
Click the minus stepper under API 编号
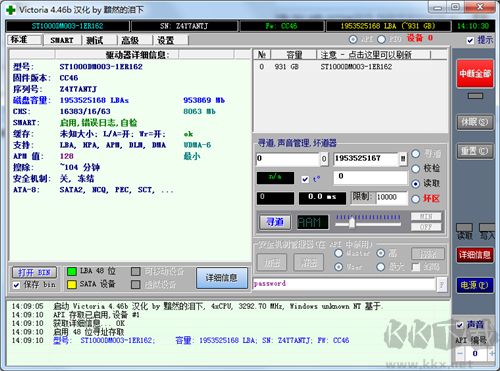(x=460, y=353)
